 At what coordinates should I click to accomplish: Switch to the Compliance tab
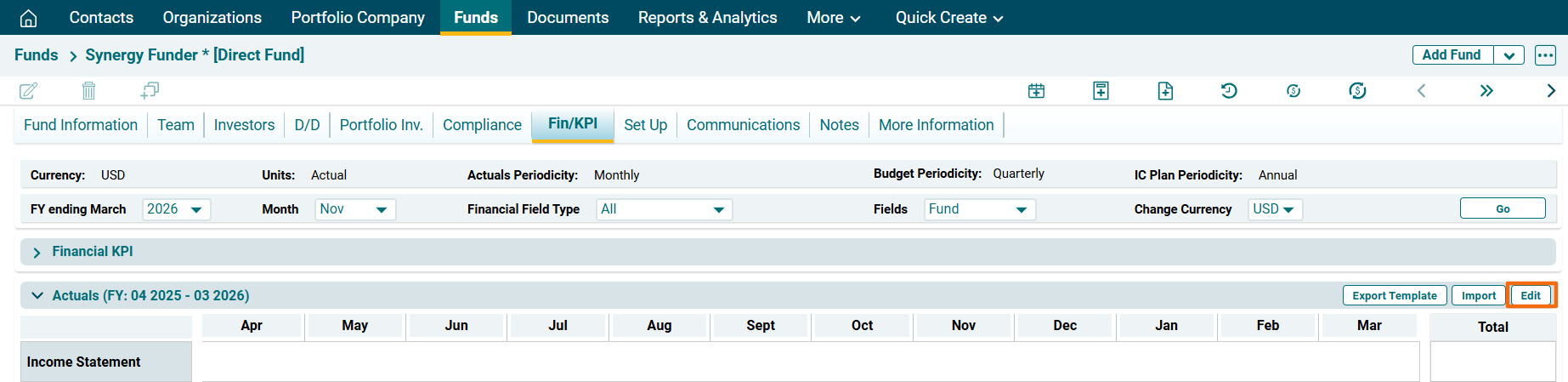[x=482, y=125]
